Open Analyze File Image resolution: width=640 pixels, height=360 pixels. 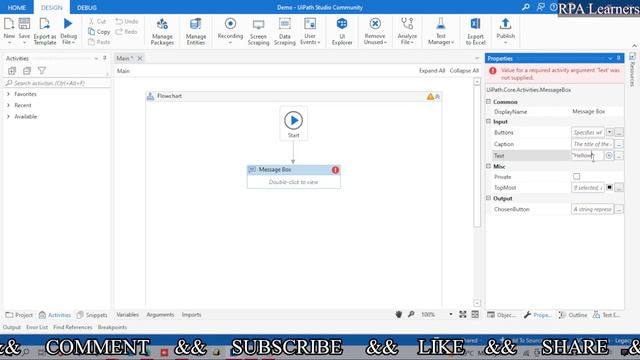click(x=407, y=31)
